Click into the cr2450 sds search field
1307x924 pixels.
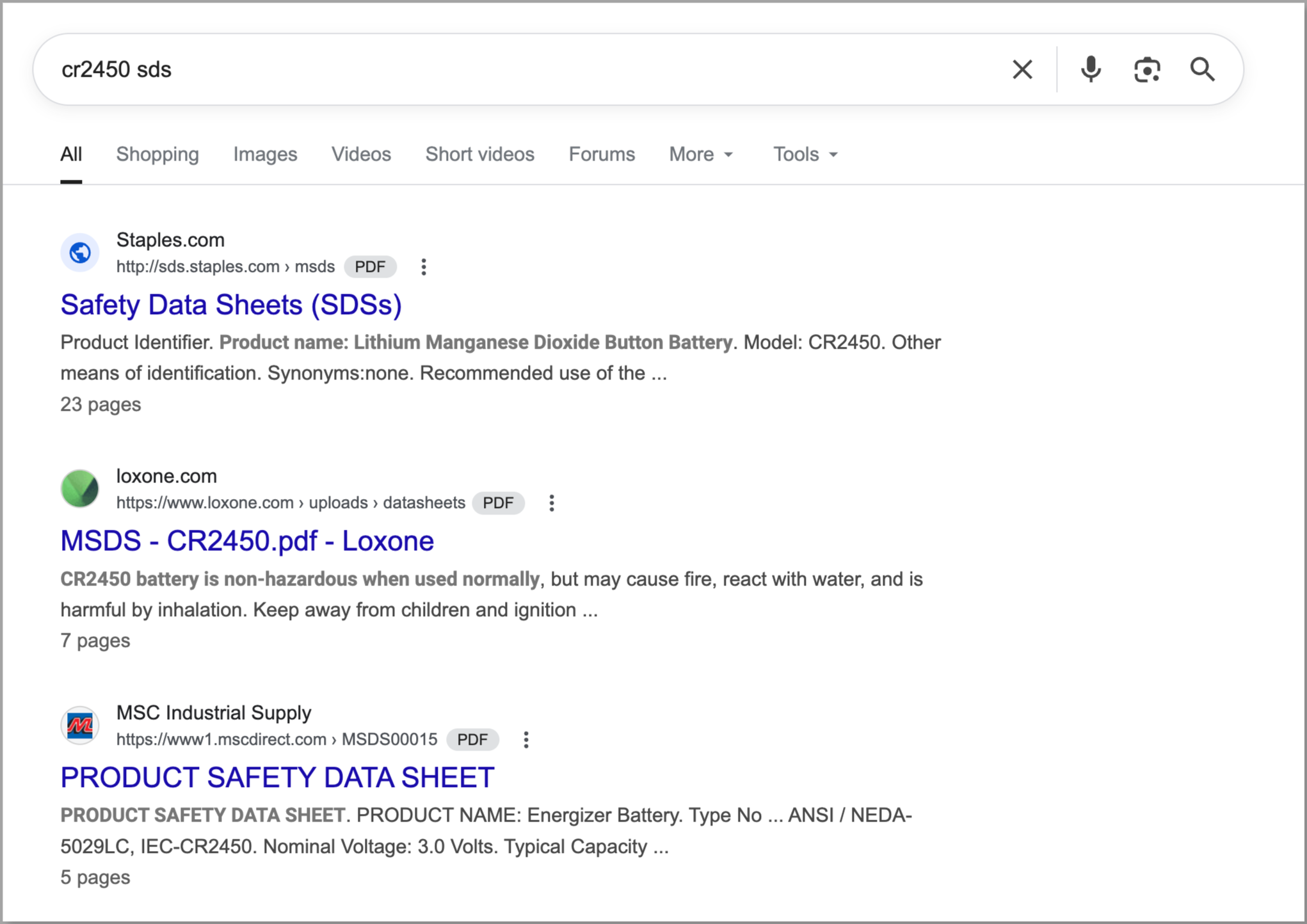[x=512, y=69]
